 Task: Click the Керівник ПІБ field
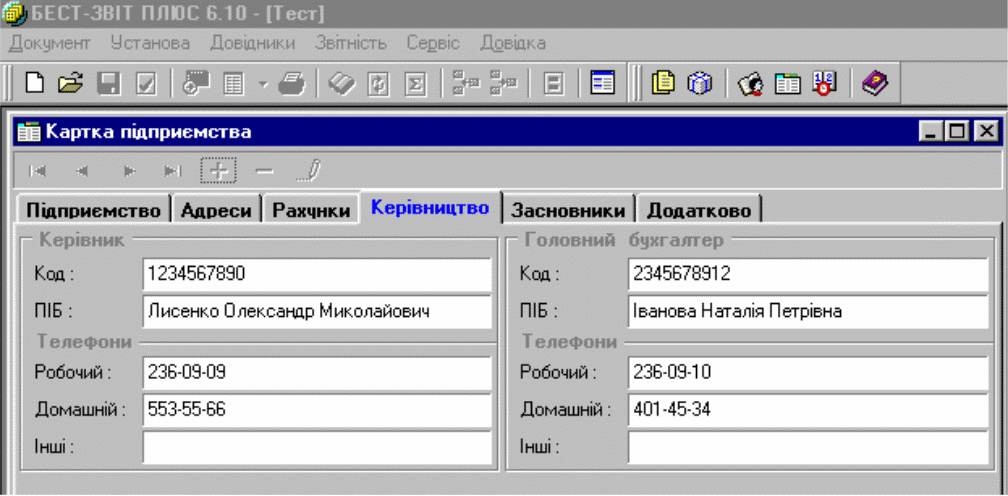pos(317,312)
